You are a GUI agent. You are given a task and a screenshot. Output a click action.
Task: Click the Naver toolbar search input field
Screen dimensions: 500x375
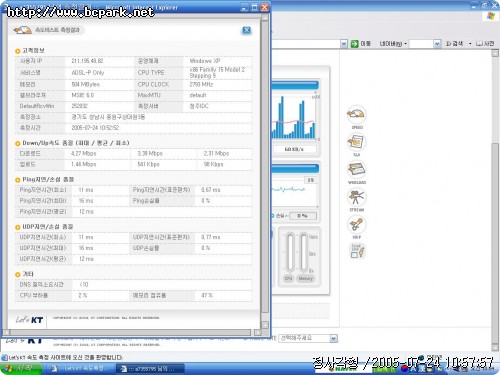421,44
